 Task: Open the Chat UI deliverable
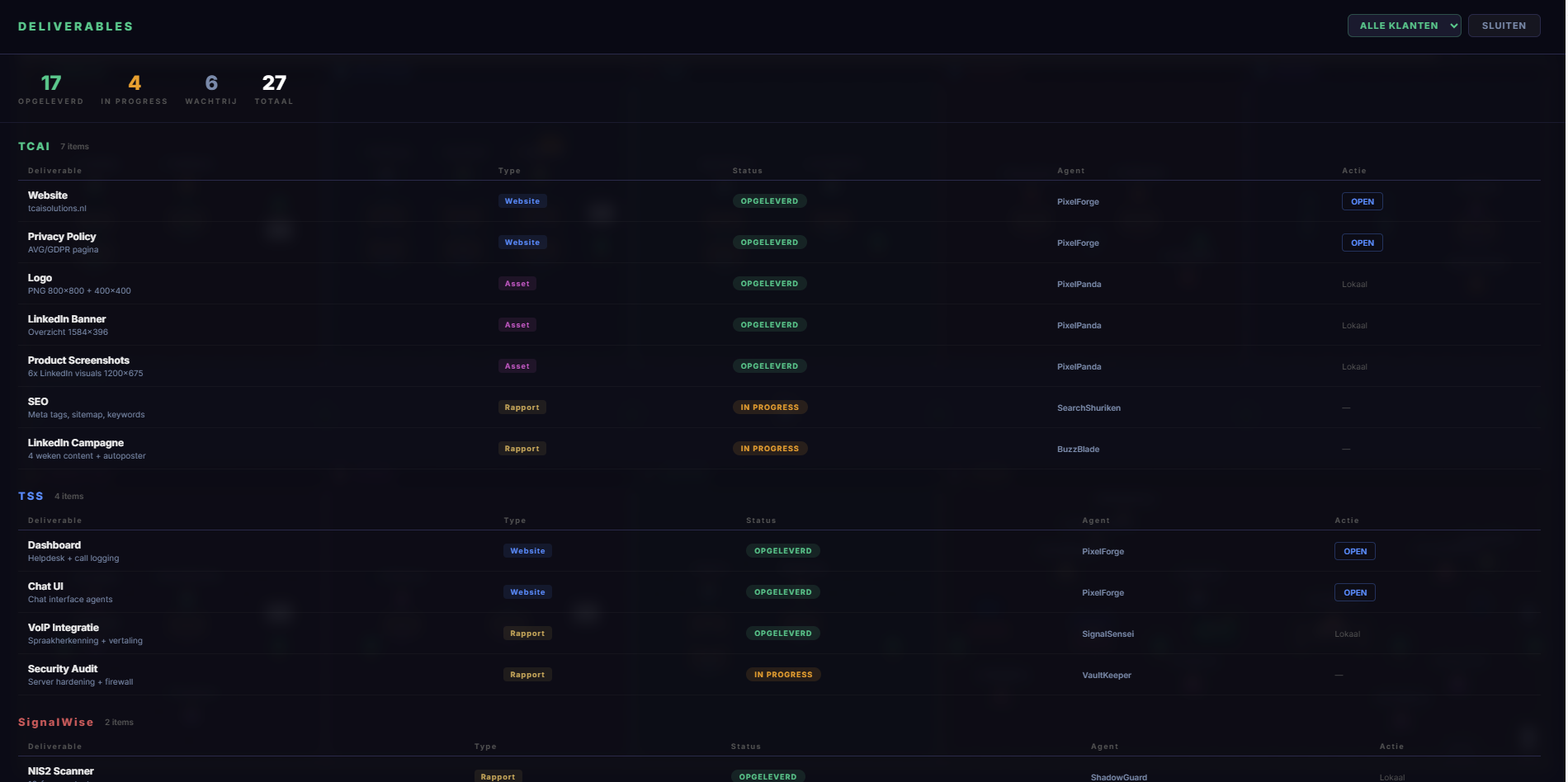tap(1354, 592)
